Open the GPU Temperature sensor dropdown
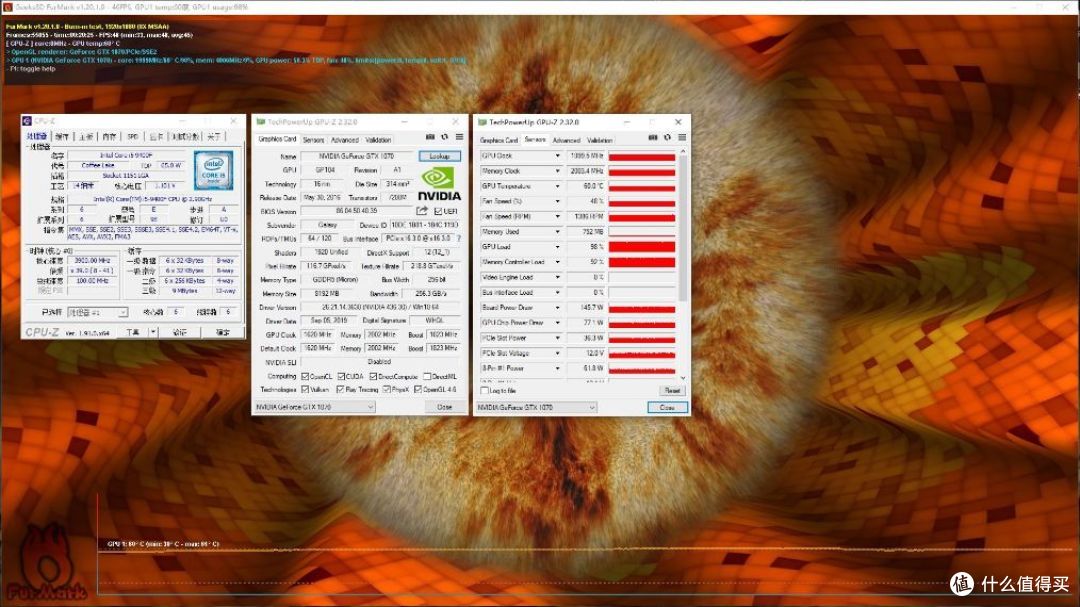 (x=557, y=187)
